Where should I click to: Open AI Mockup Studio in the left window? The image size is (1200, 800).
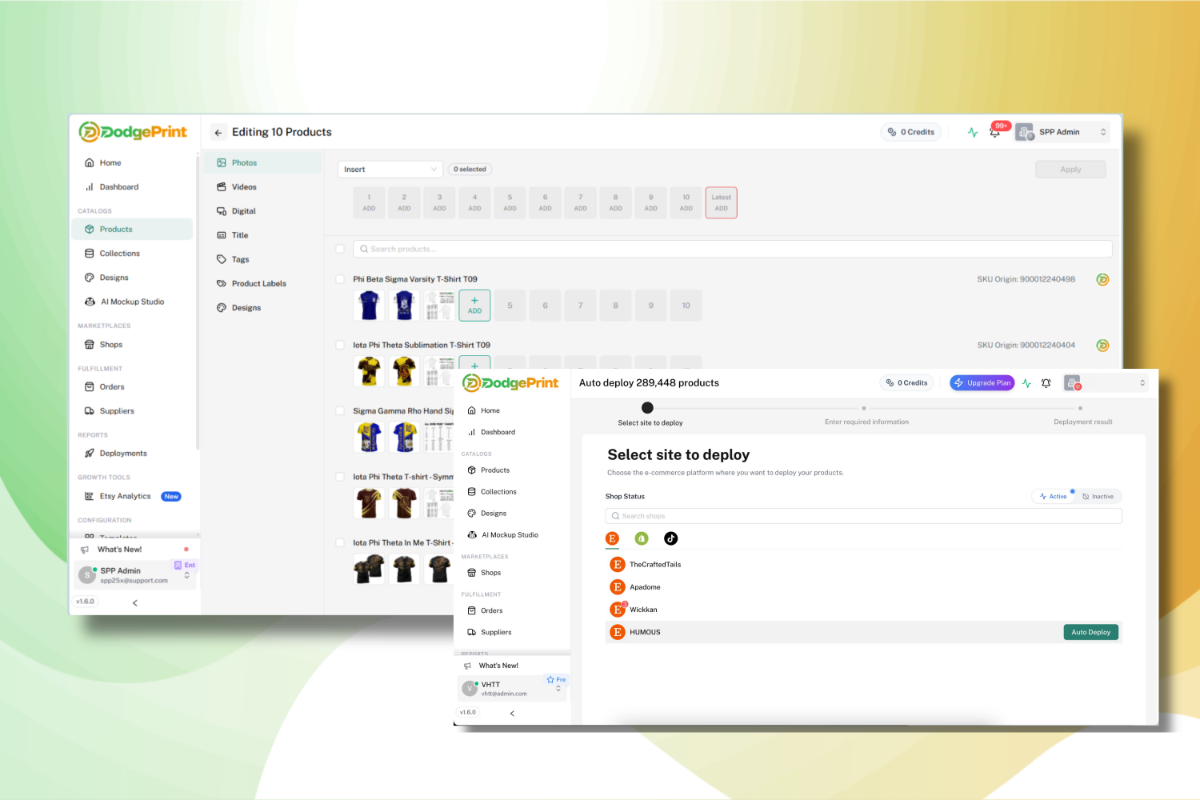point(134,301)
